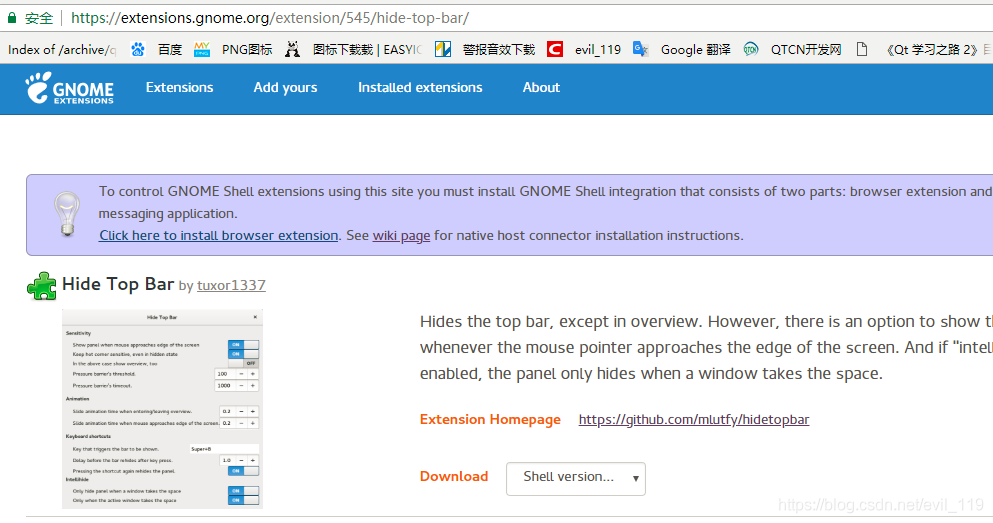Screen dimensions: 993x523
Task: Go to the Extensions nav item
Action: 179,87
